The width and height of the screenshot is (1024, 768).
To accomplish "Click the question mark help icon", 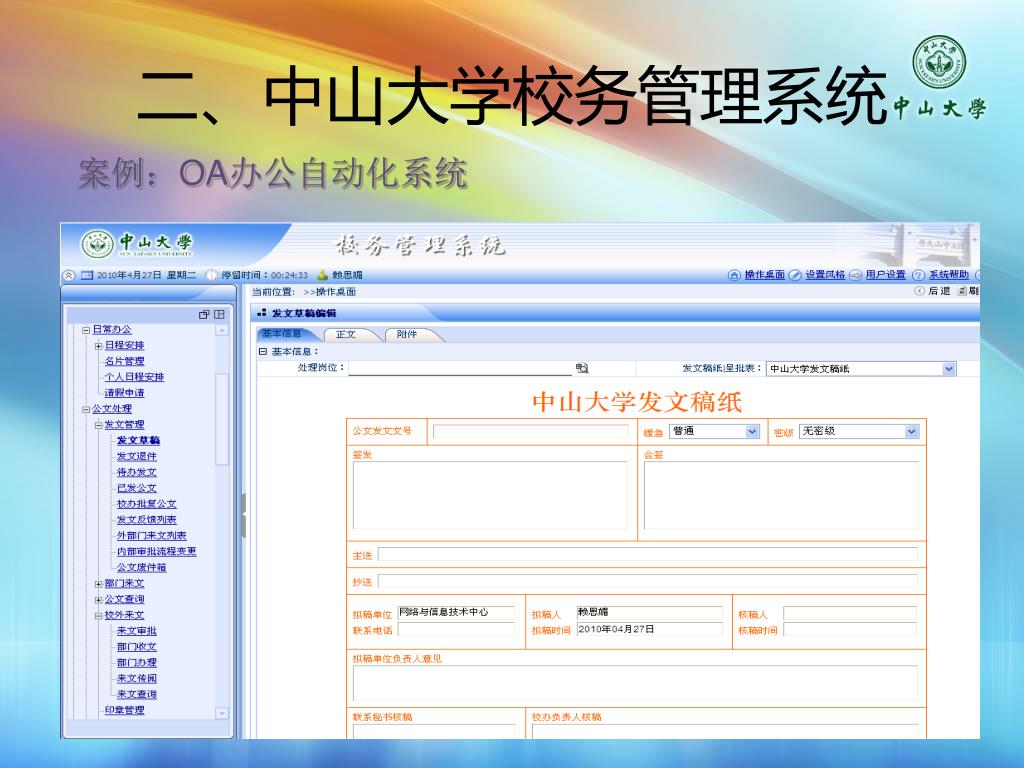I will [x=918, y=276].
